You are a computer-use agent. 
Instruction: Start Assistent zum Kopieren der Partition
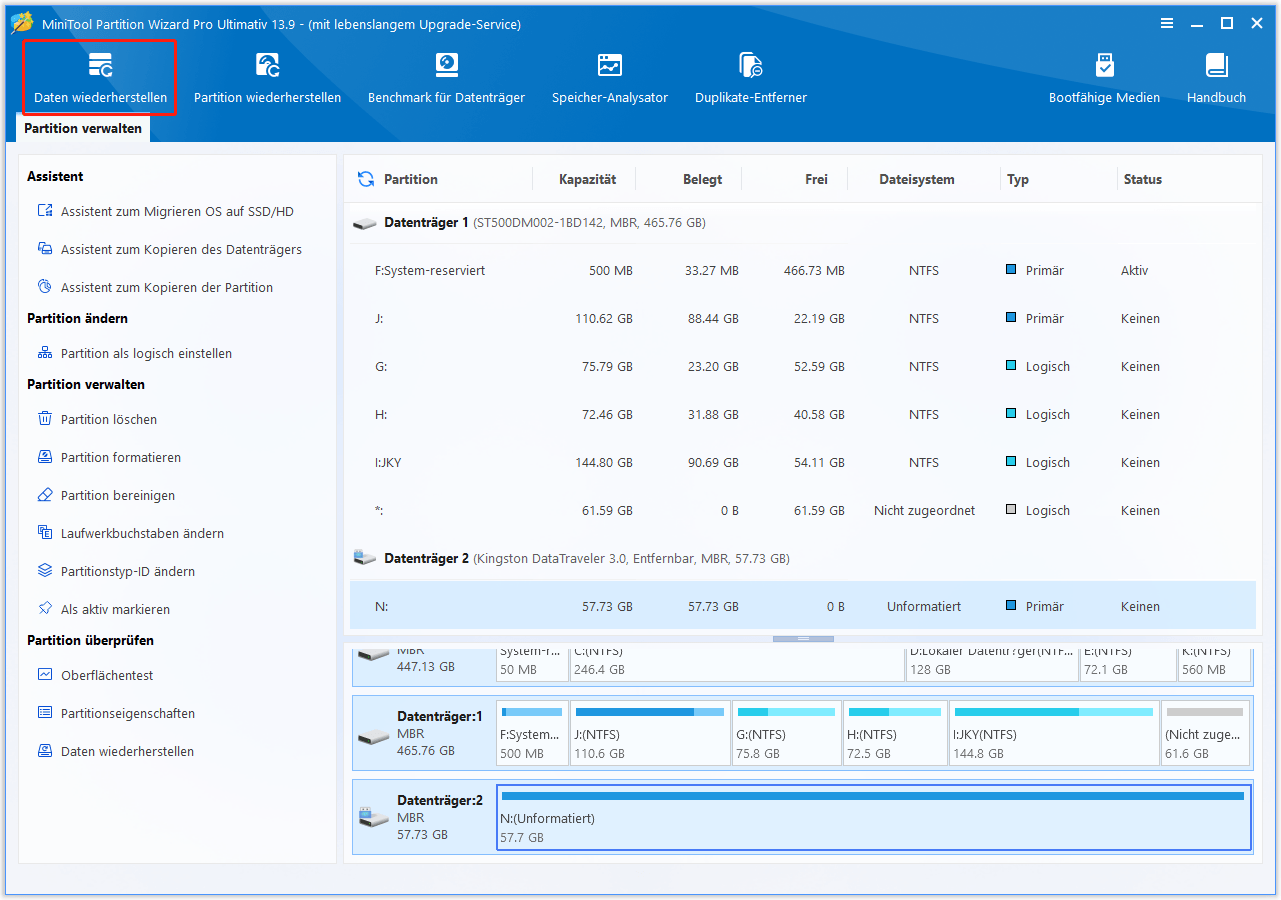pyautogui.click(x=155, y=288)
